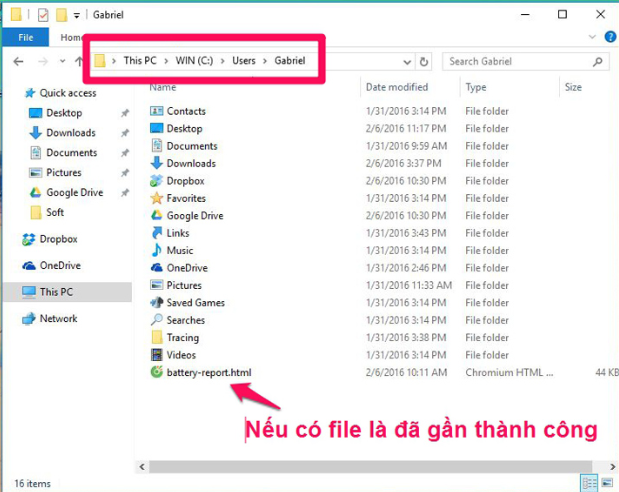This screenshot has width=619, height=492.
Task: Click the horizontal scrollbar in file list
Action: coord(350,468)
